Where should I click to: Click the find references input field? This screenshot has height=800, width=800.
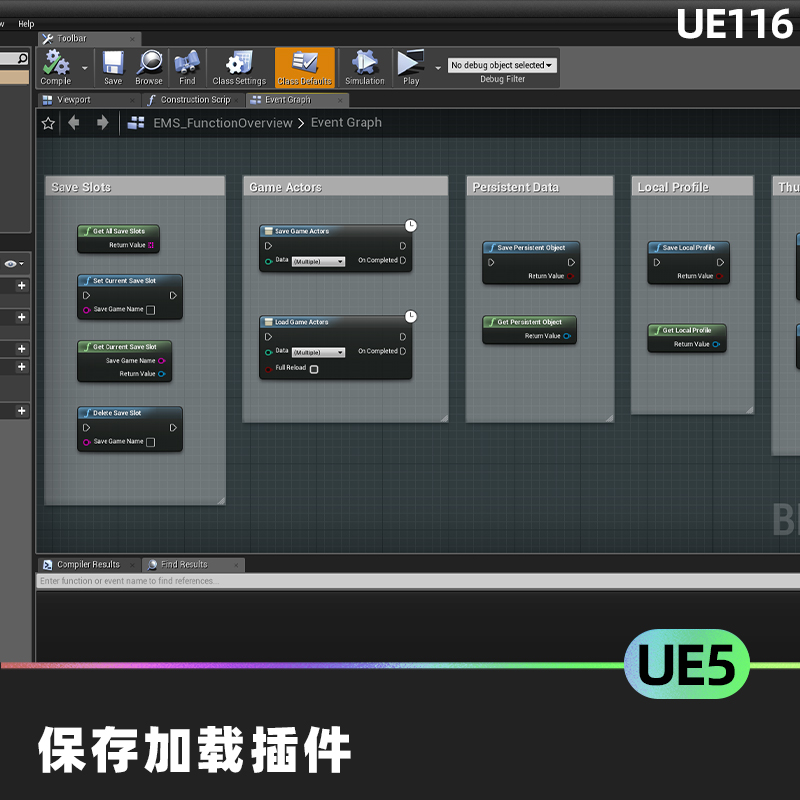[418, 581]
